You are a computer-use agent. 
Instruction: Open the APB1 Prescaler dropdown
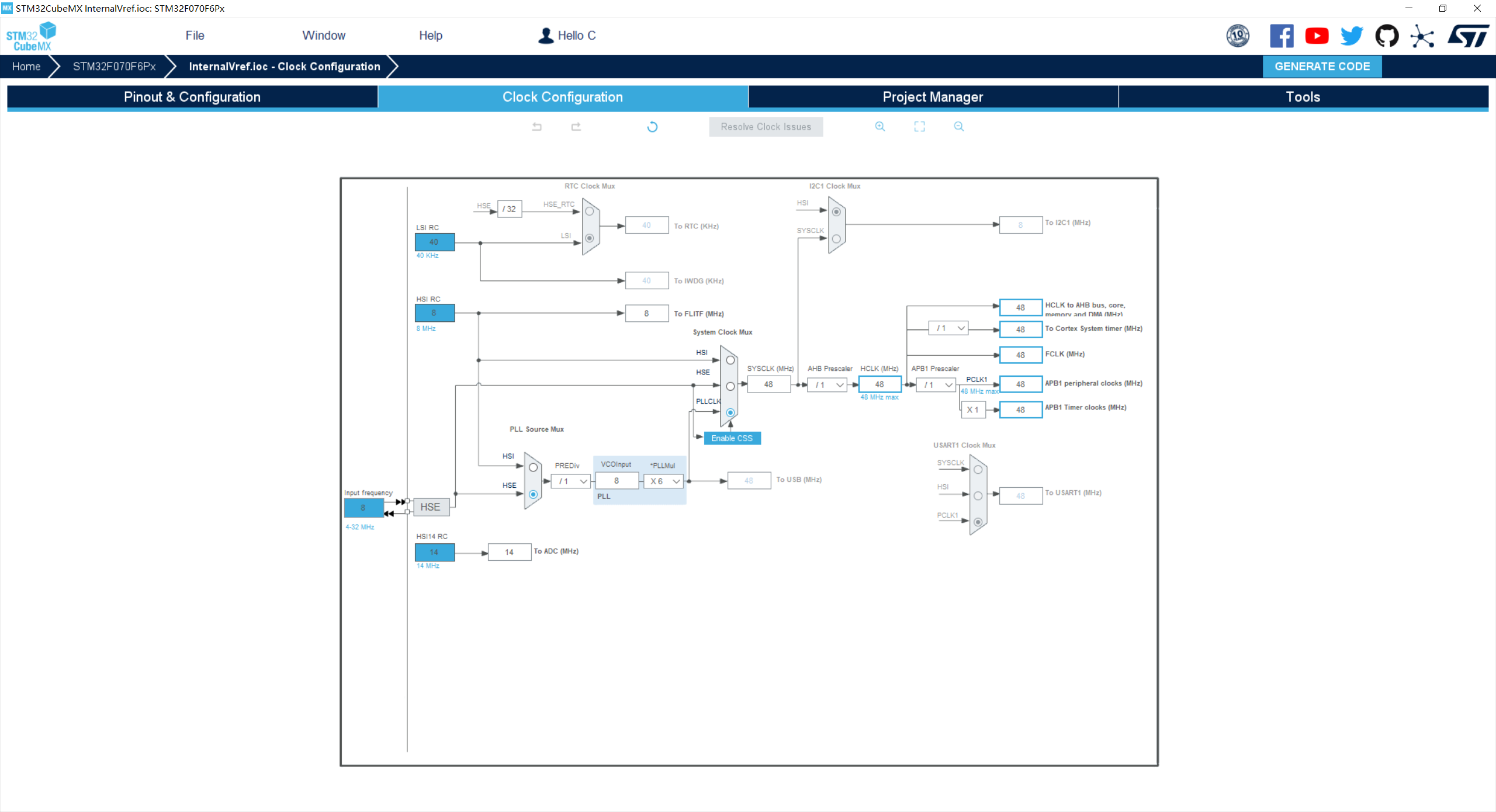pyautogui.click(x=936, y=385)
